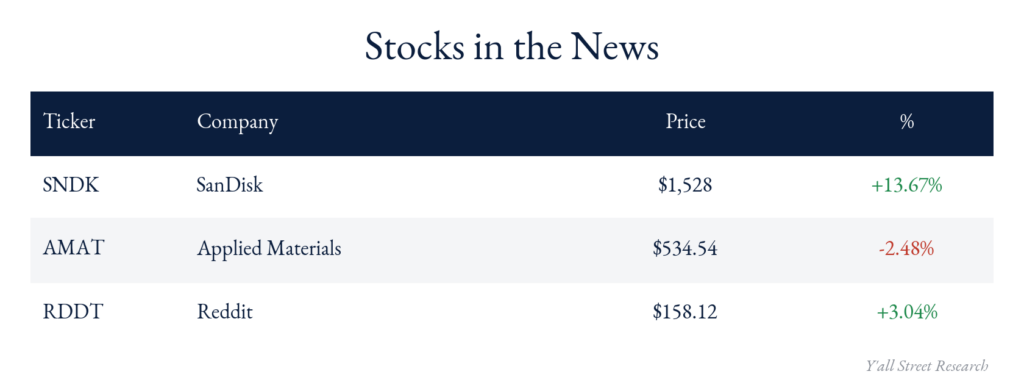The image size is (1024, 388).
Task: Click the word Stocks in the title
Action: [411, 46]
